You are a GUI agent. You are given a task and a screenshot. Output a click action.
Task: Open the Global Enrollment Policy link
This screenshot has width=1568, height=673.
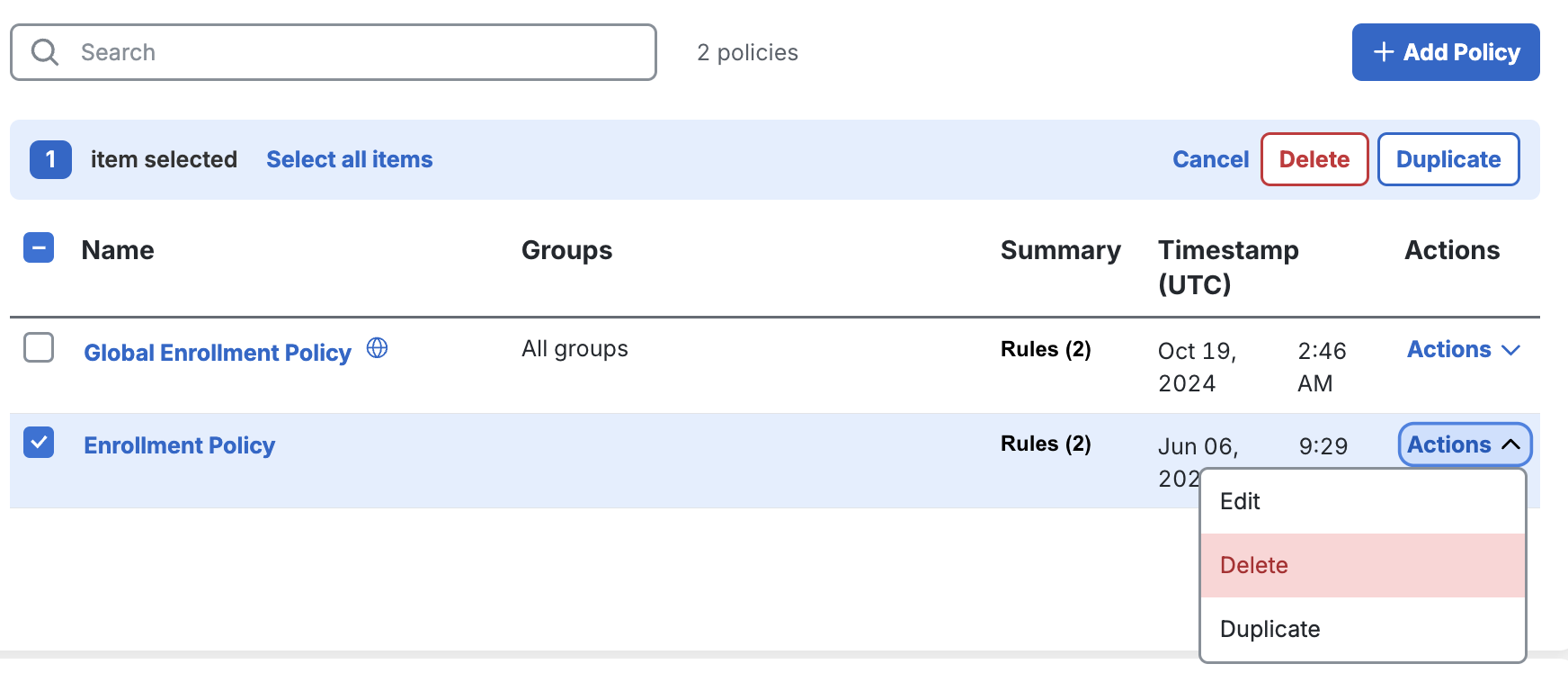(x=217, y=352)
